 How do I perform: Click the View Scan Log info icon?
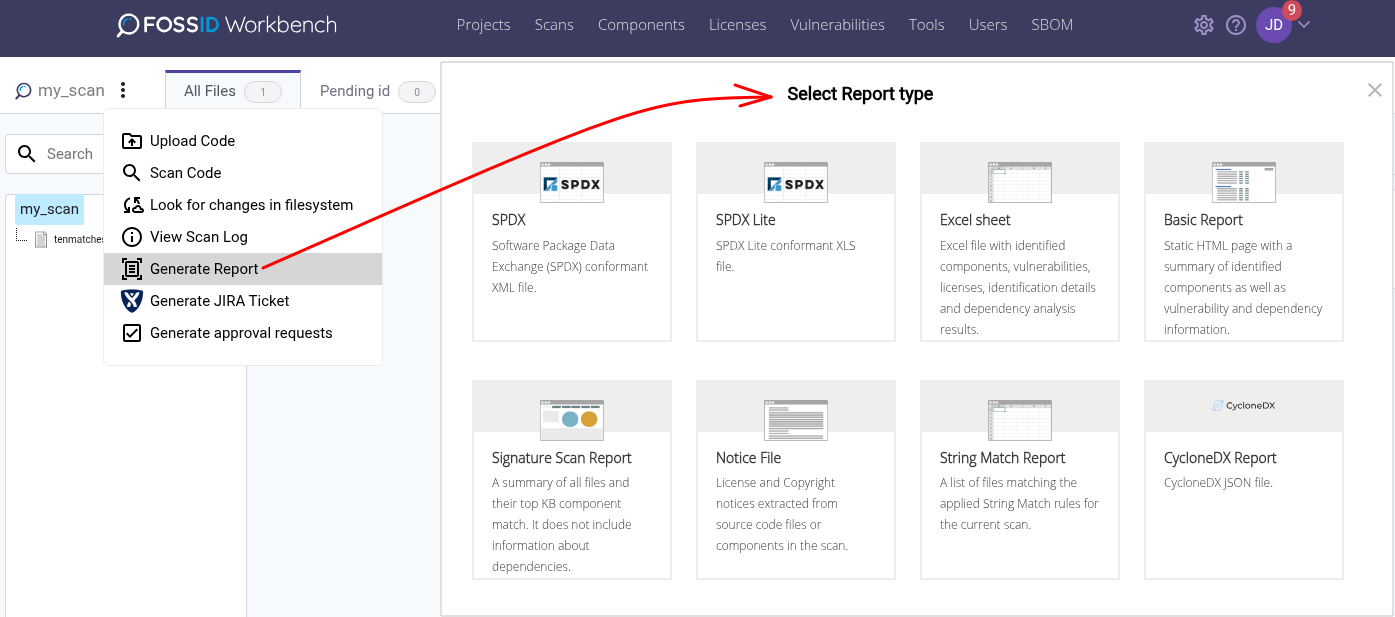132,237
